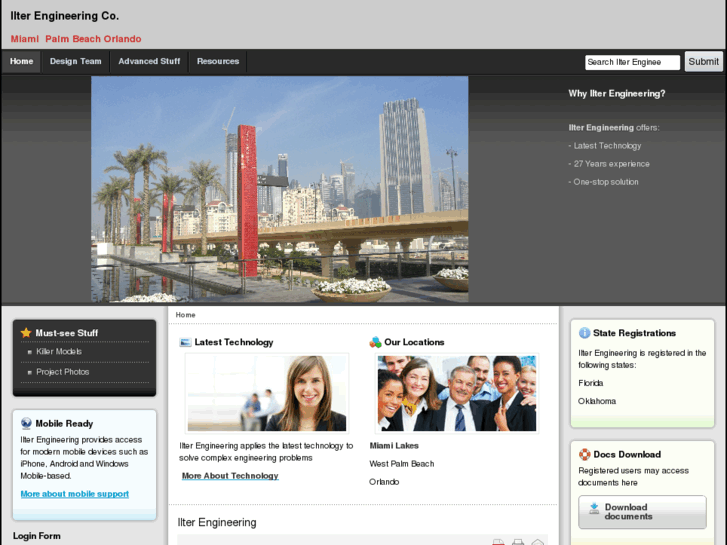
Task: Click the download arrow icon in Download documents button
Action: point(593,509)
